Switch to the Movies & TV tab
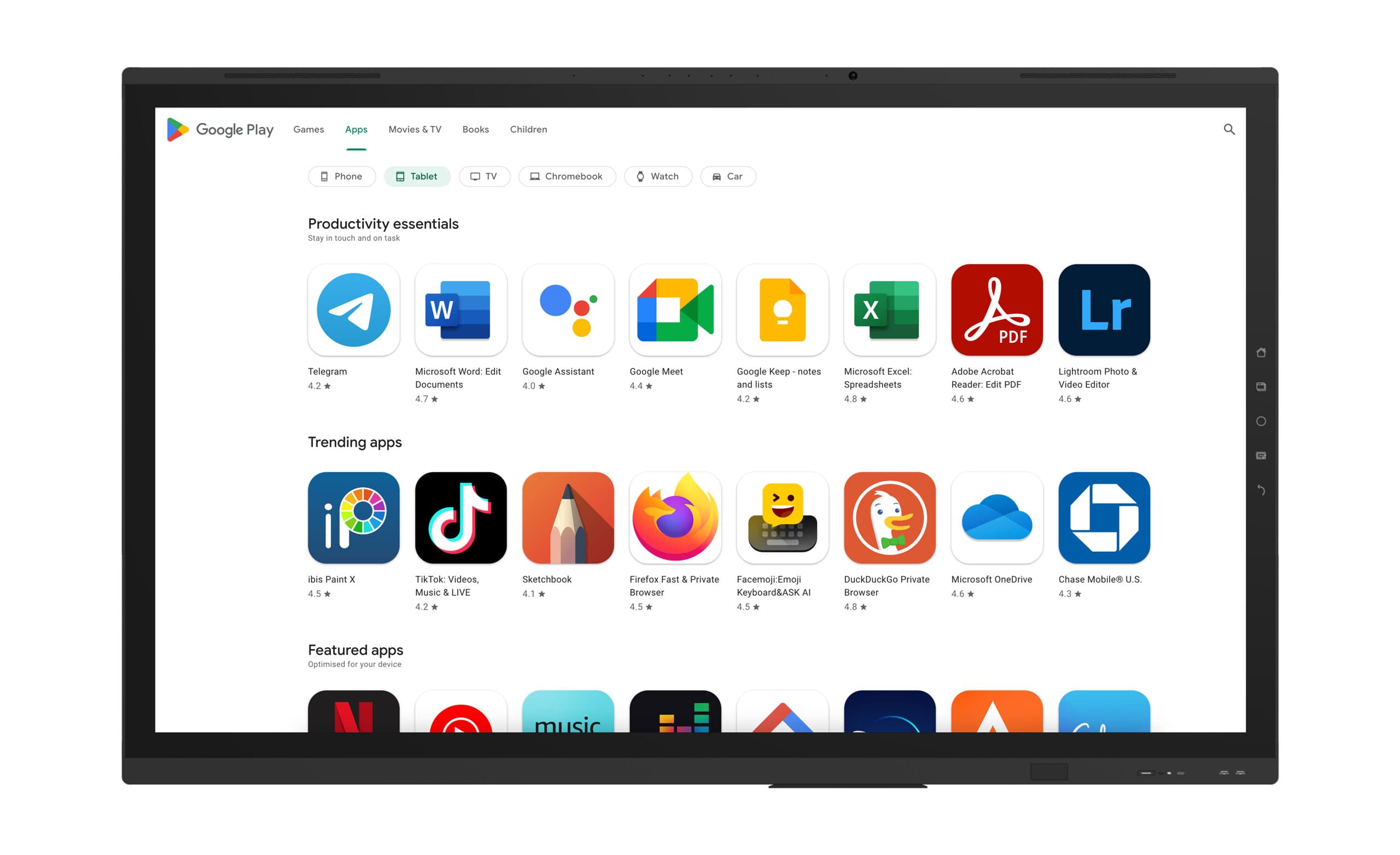 [413, 128]
